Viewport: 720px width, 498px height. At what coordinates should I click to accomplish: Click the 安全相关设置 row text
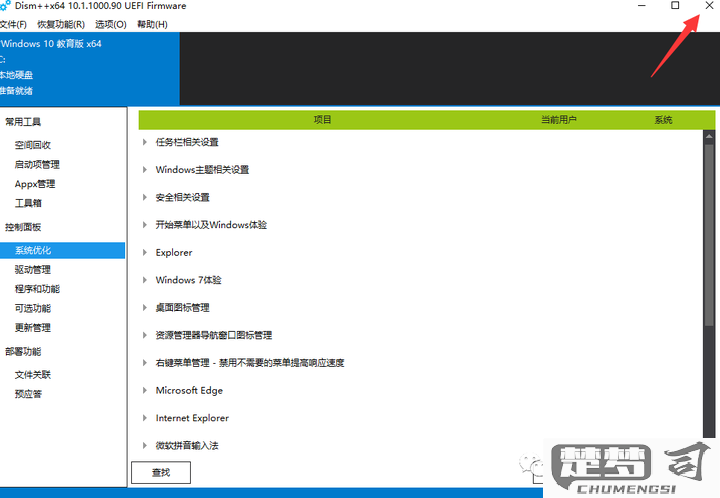click(182, 197)
